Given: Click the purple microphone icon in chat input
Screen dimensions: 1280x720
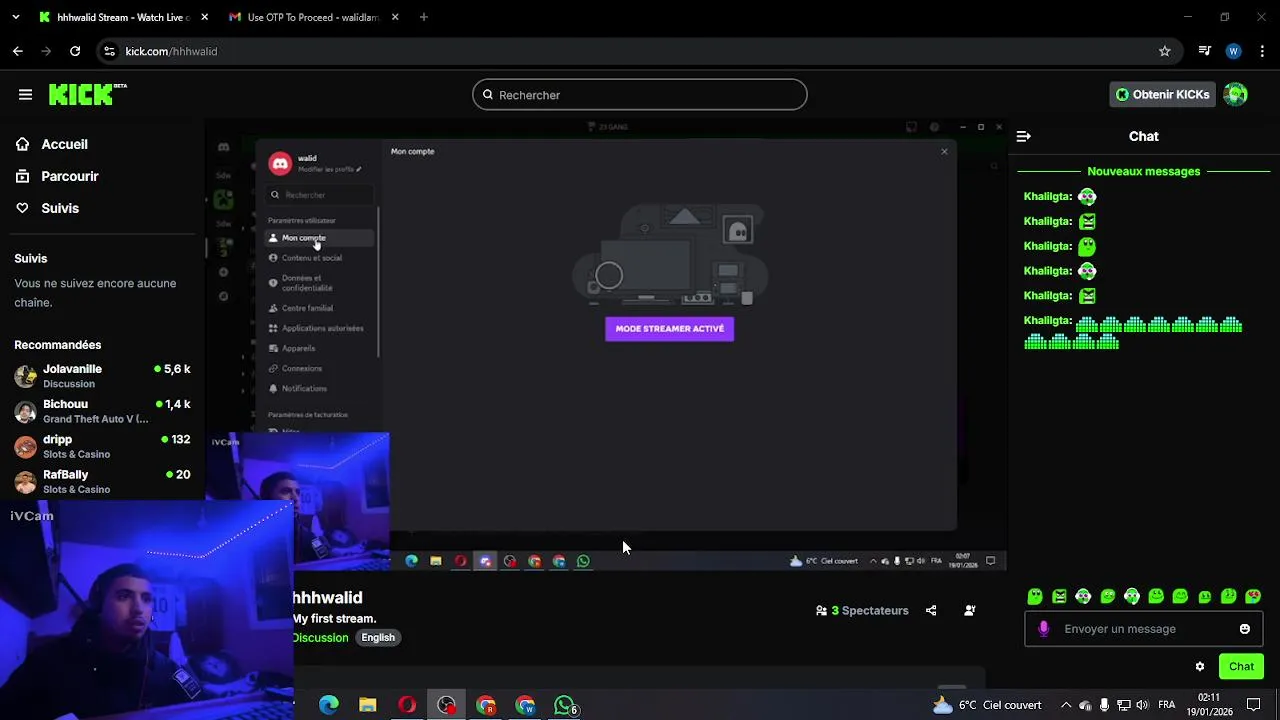Looking at the screenshot, I should 1043,628.
